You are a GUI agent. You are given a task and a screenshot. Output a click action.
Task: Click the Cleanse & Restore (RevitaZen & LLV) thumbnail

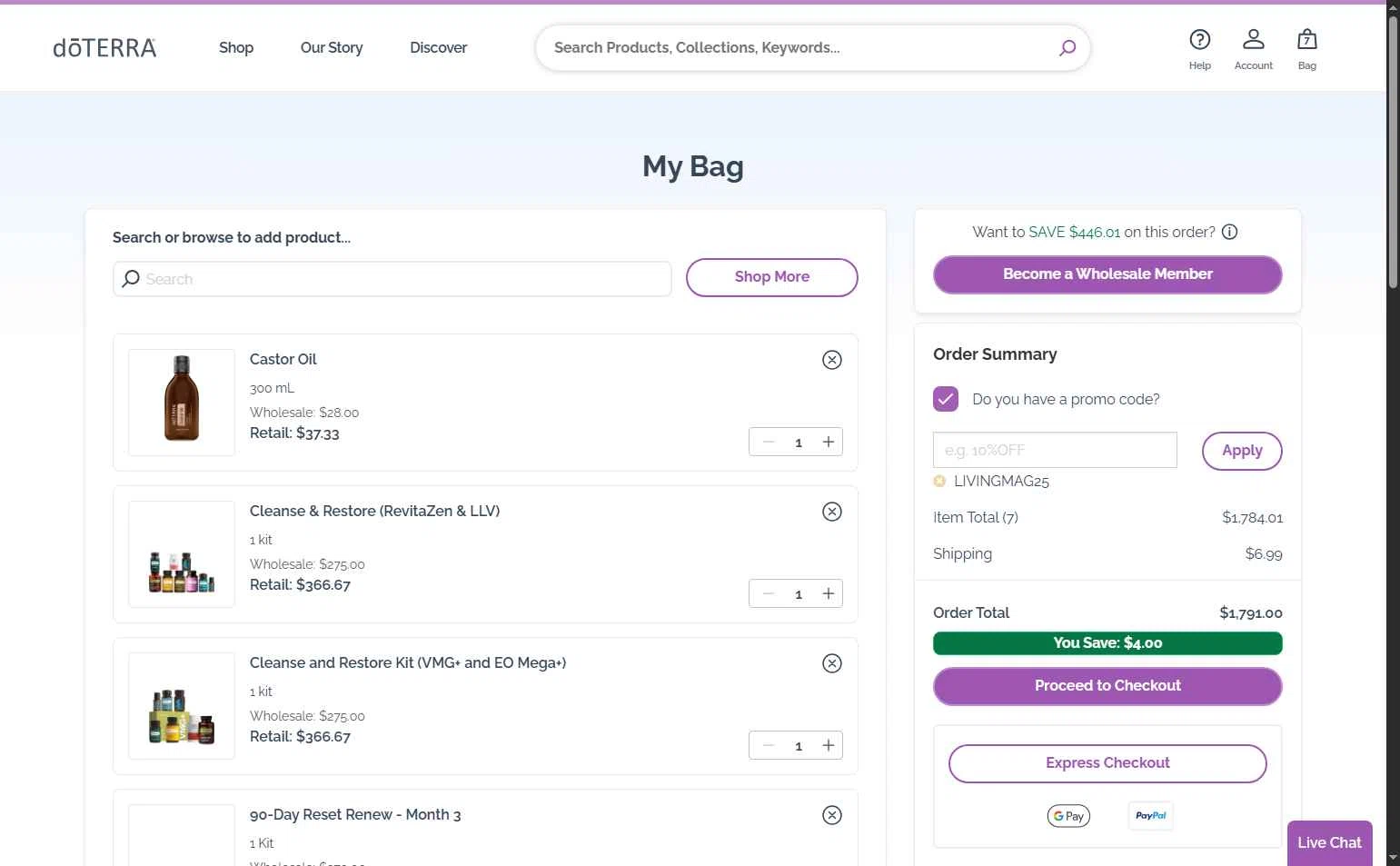click(x=182, y=554)
